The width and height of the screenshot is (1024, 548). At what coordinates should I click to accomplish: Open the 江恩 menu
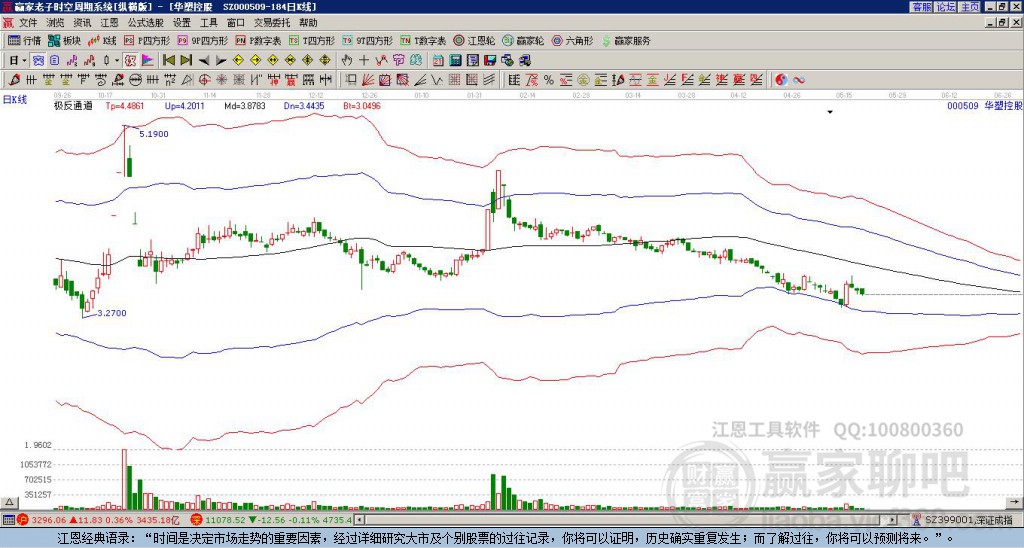point(110,23)
